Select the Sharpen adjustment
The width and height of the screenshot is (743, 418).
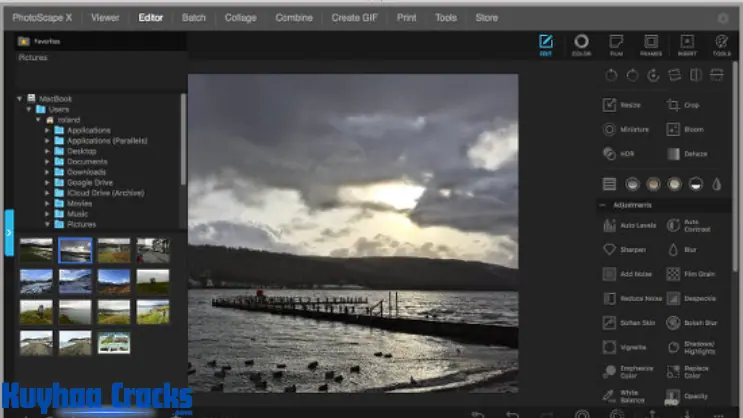coord(624,249)
